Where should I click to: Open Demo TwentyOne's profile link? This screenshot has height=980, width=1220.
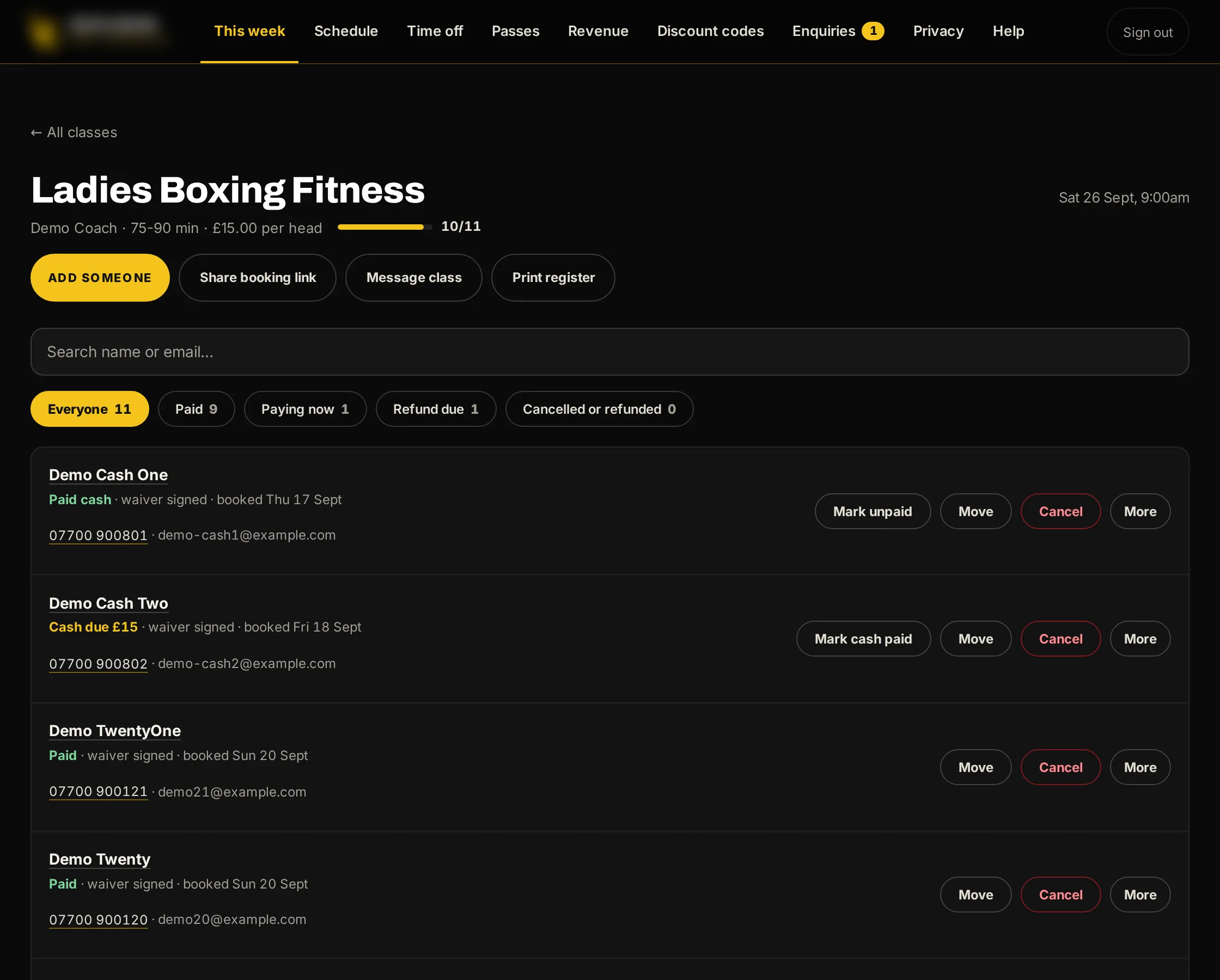[115, 731]
